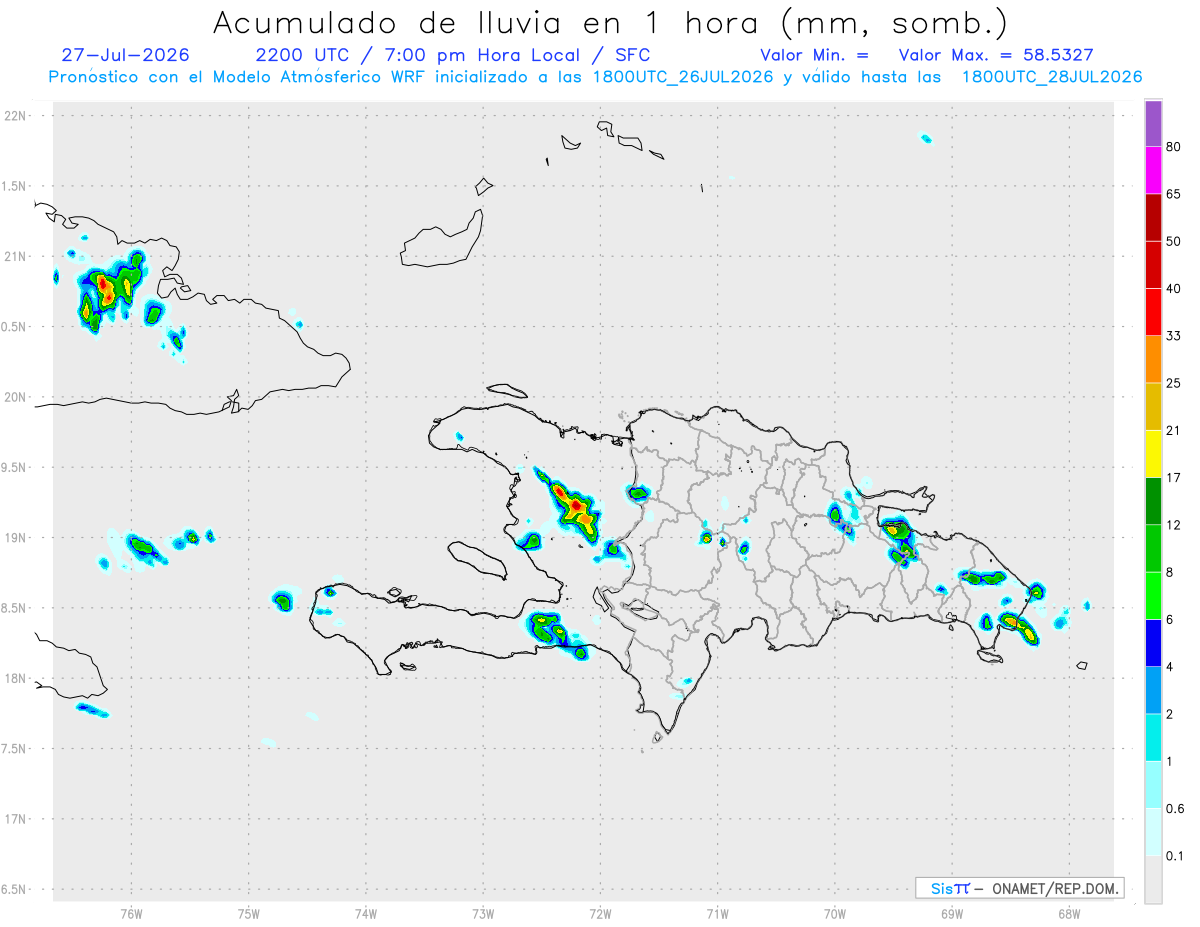Click the latitude label "21N"
The height and width of the screenshot is (927, 1200).
(x=16, y=256)
